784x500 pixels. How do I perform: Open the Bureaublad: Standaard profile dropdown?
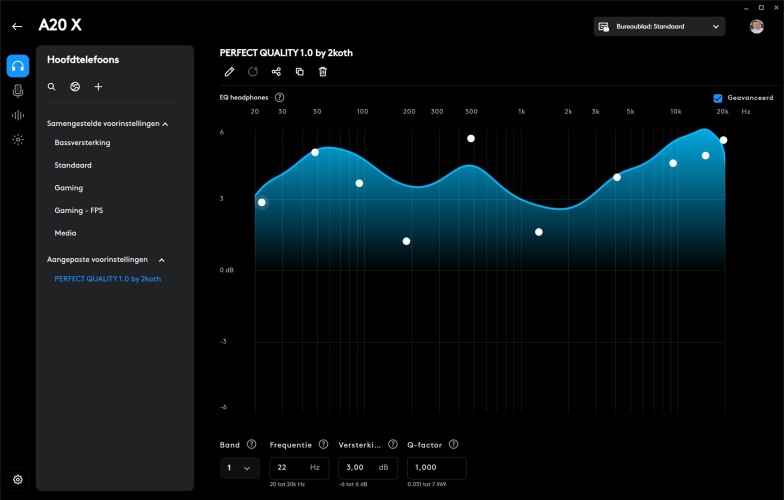659,27
